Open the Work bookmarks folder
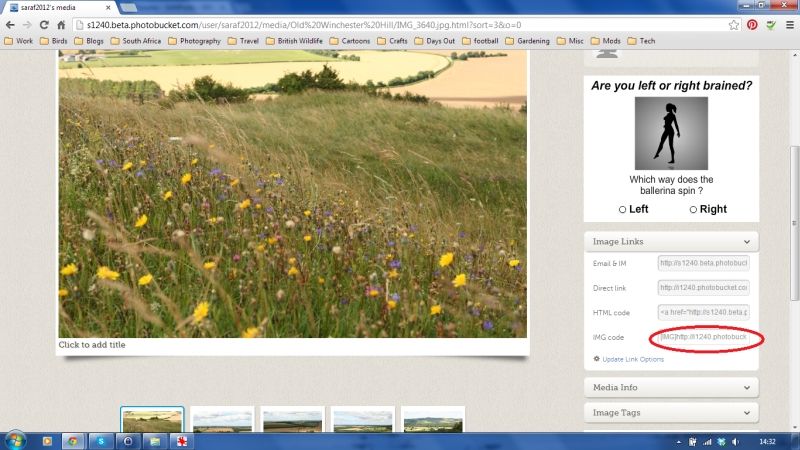 tap(18, 41)
